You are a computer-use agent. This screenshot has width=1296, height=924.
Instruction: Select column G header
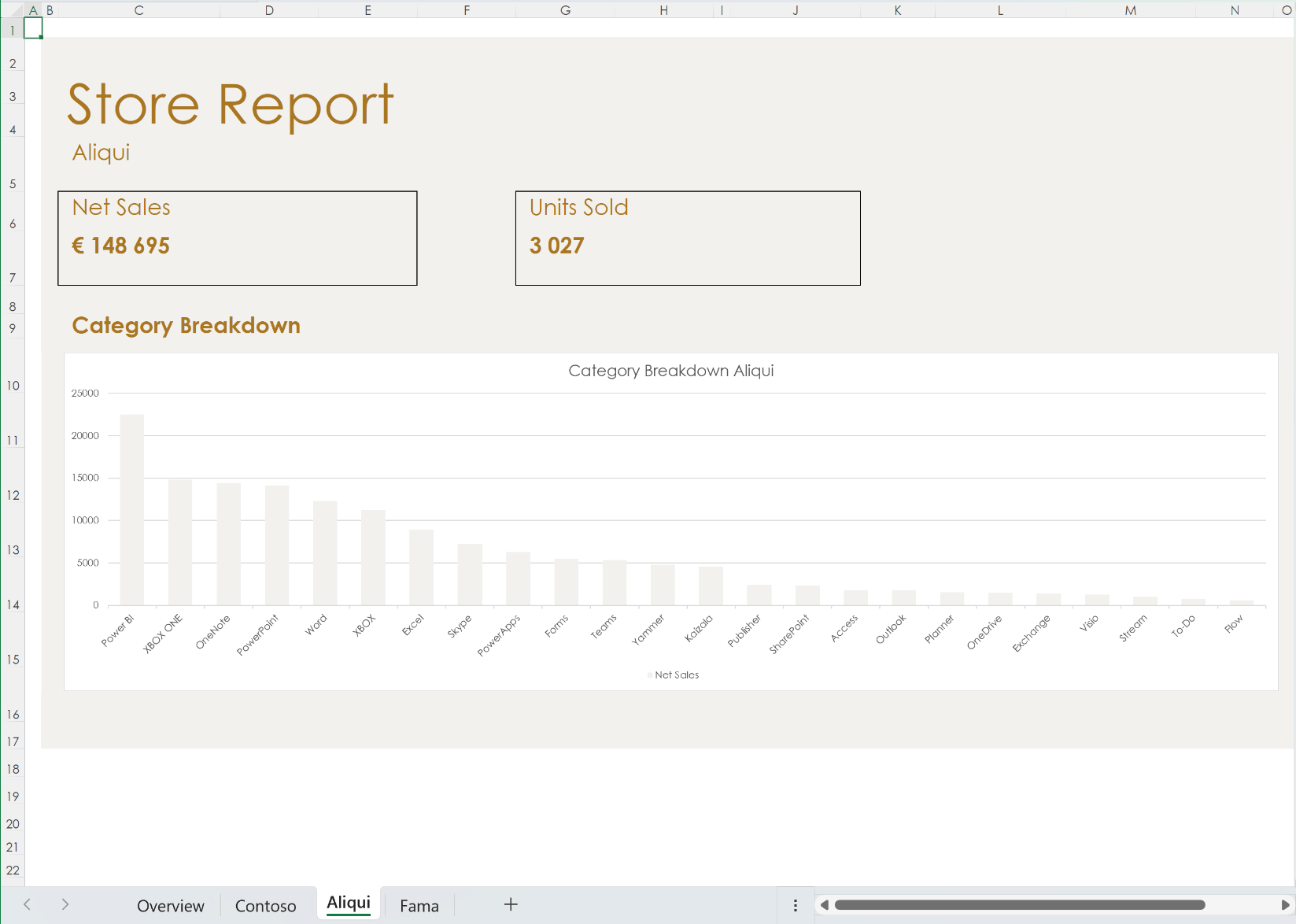point(565,10)
